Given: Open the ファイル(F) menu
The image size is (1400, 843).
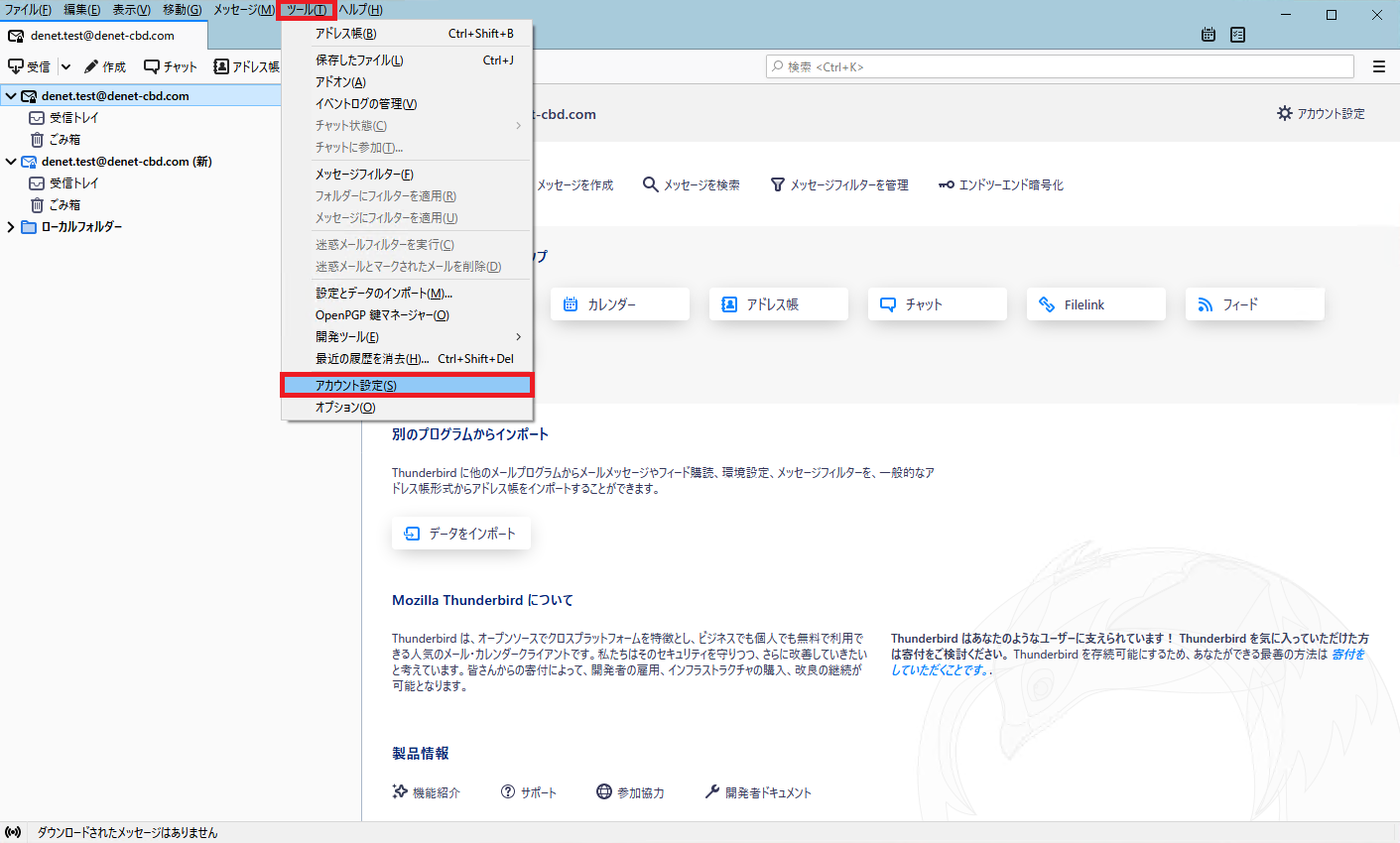Looking at the screenshot, I should point(28,10).
